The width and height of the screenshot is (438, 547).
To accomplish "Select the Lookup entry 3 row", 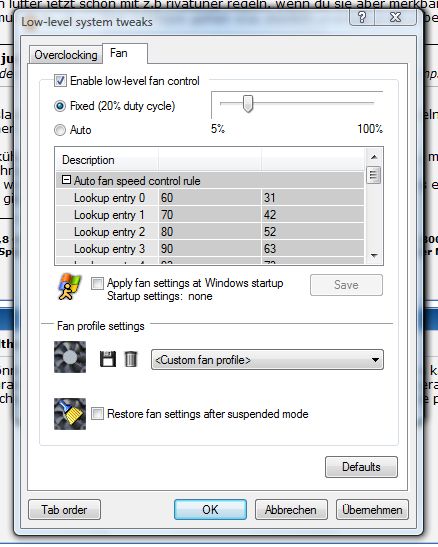I will 210,249.
